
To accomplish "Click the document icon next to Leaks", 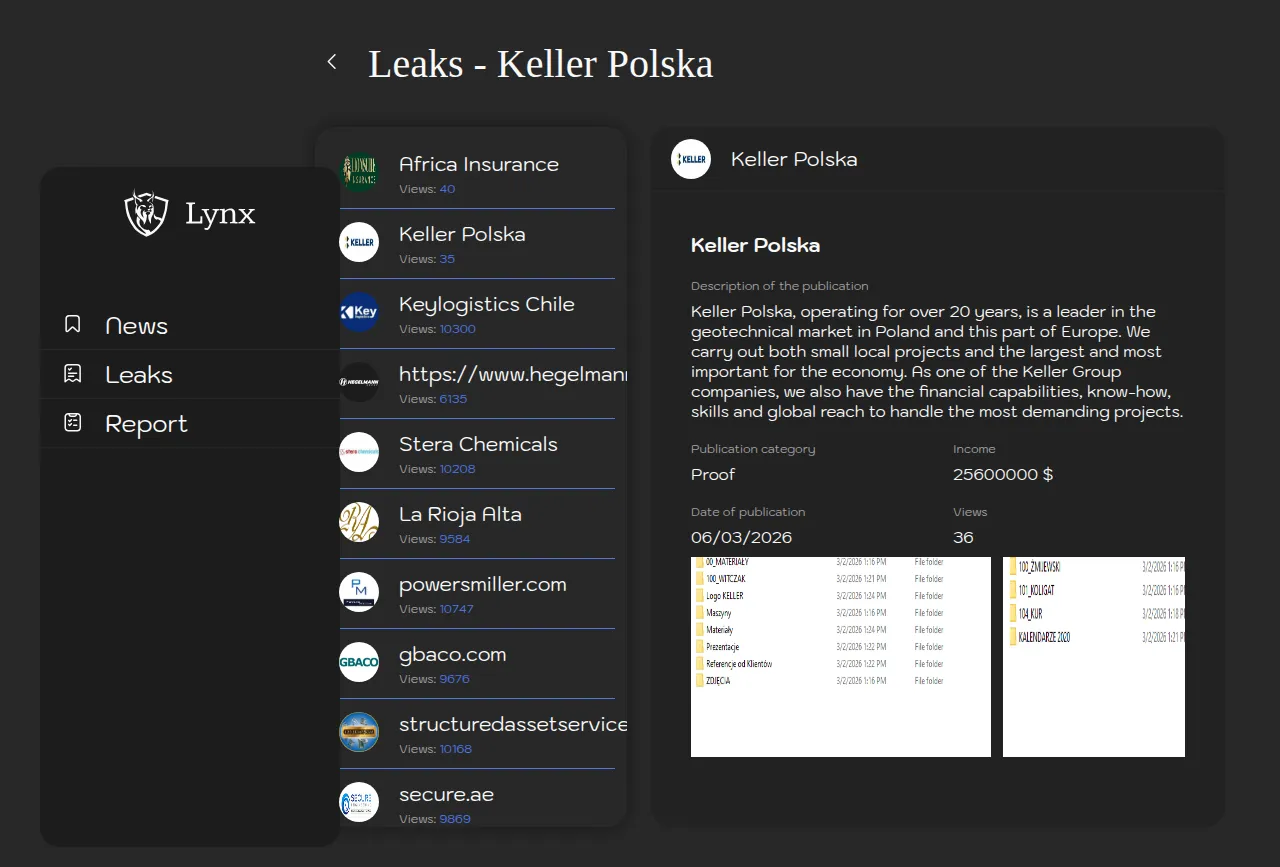I will click(x=73, y=373).
